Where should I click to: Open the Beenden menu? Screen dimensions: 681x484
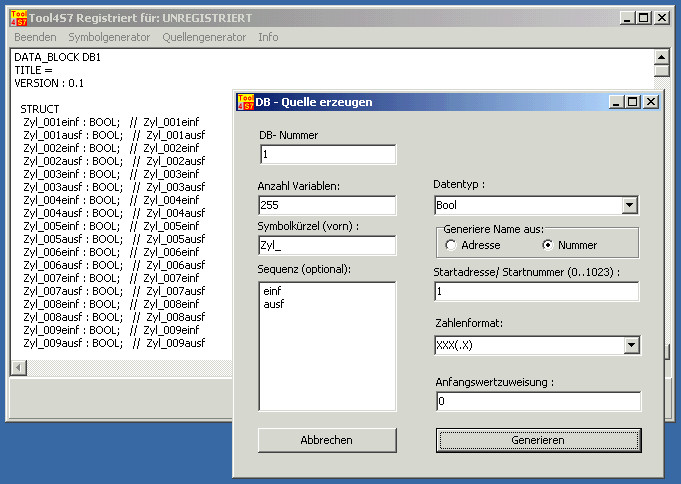pyautogui.click(x=35, y=37)
